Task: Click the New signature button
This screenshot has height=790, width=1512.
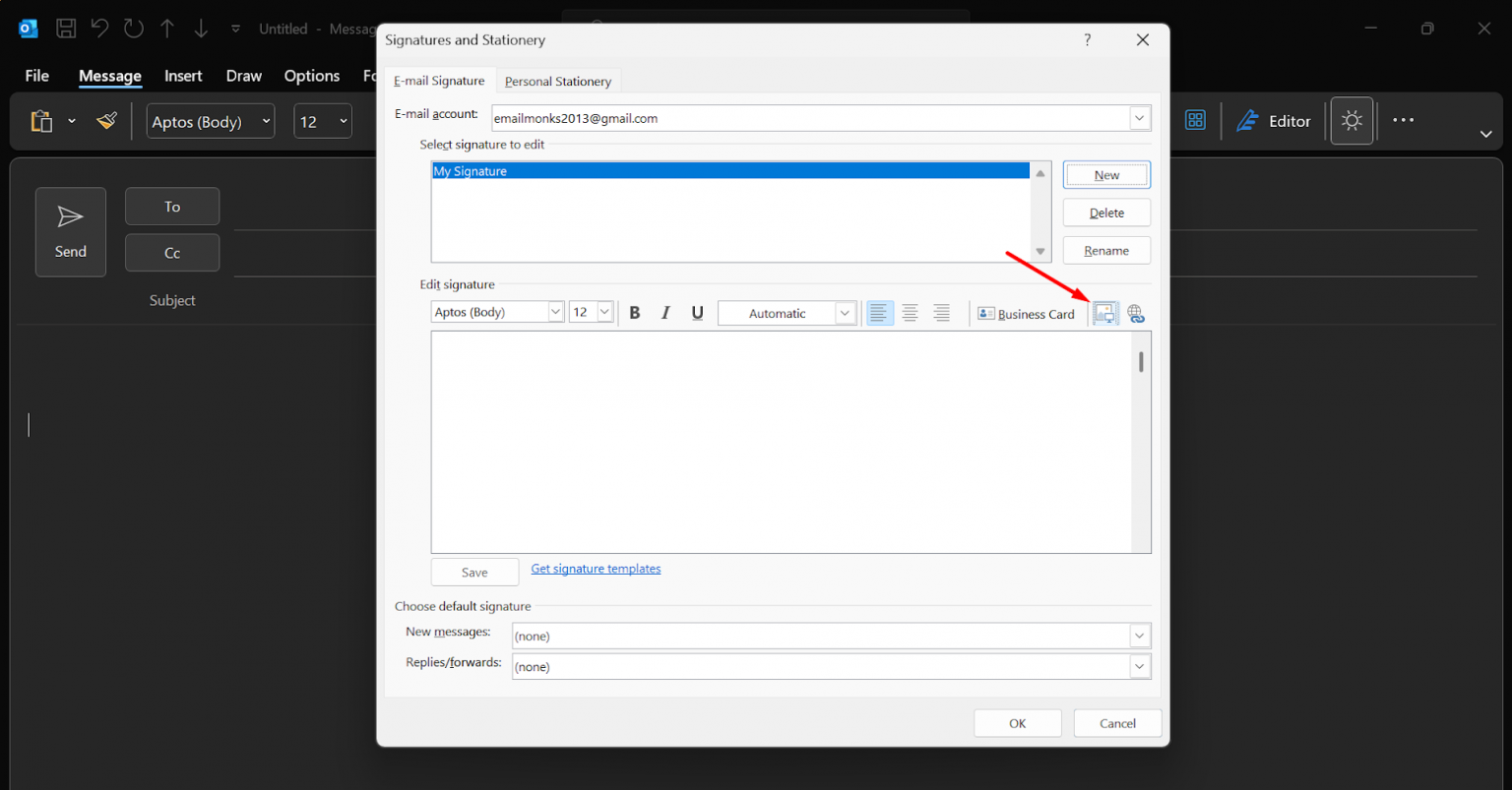Action: 1105,174
